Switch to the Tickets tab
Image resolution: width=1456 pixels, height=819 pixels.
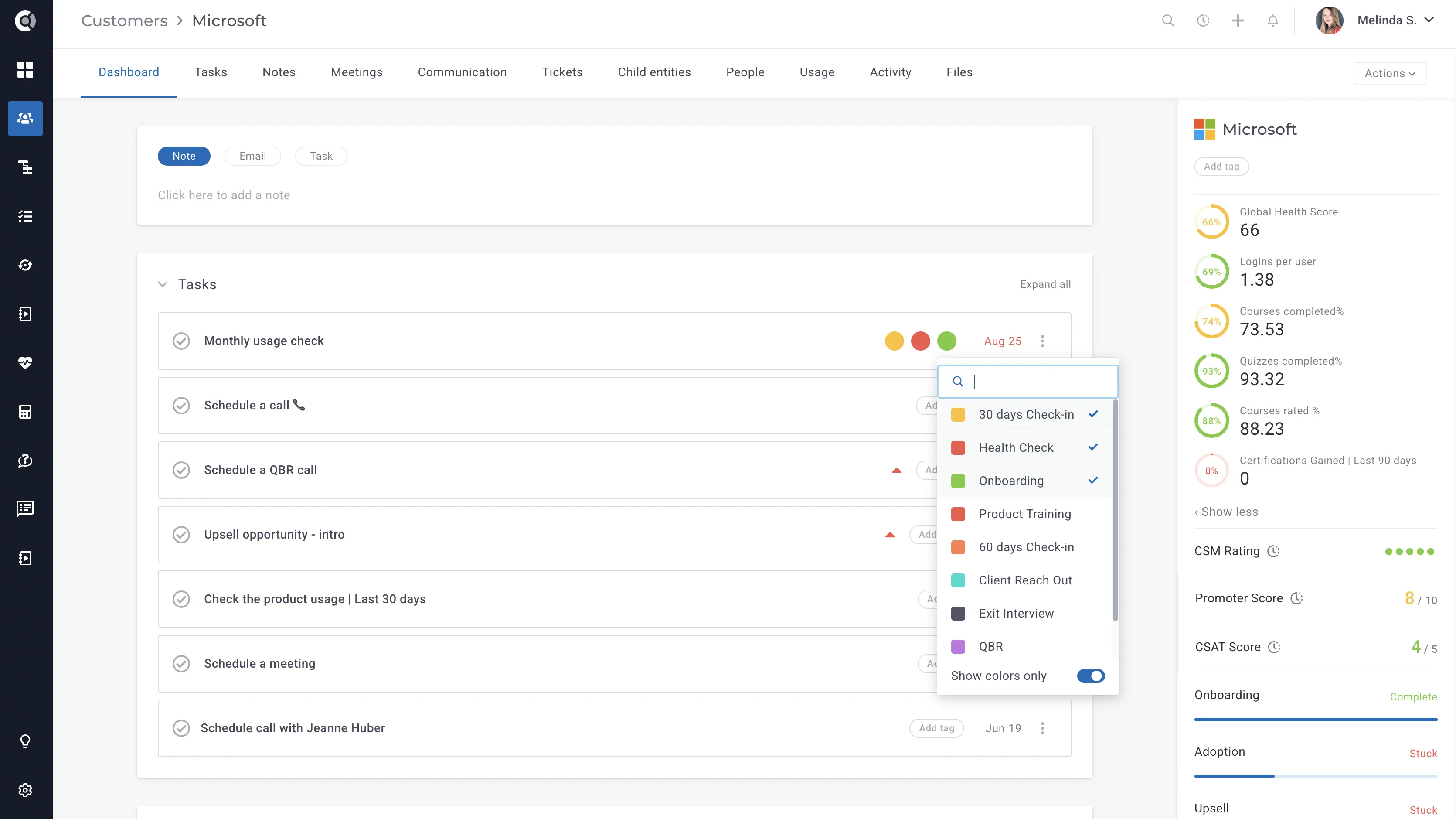pyautogui.click(x=562, y=72)
